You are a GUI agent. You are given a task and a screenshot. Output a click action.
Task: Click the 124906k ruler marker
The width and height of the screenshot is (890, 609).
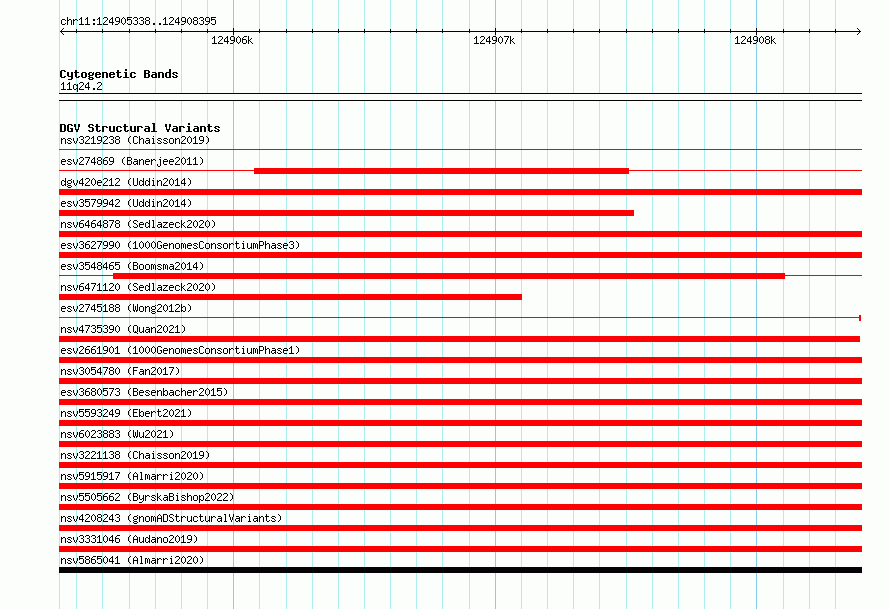[232, 40]
